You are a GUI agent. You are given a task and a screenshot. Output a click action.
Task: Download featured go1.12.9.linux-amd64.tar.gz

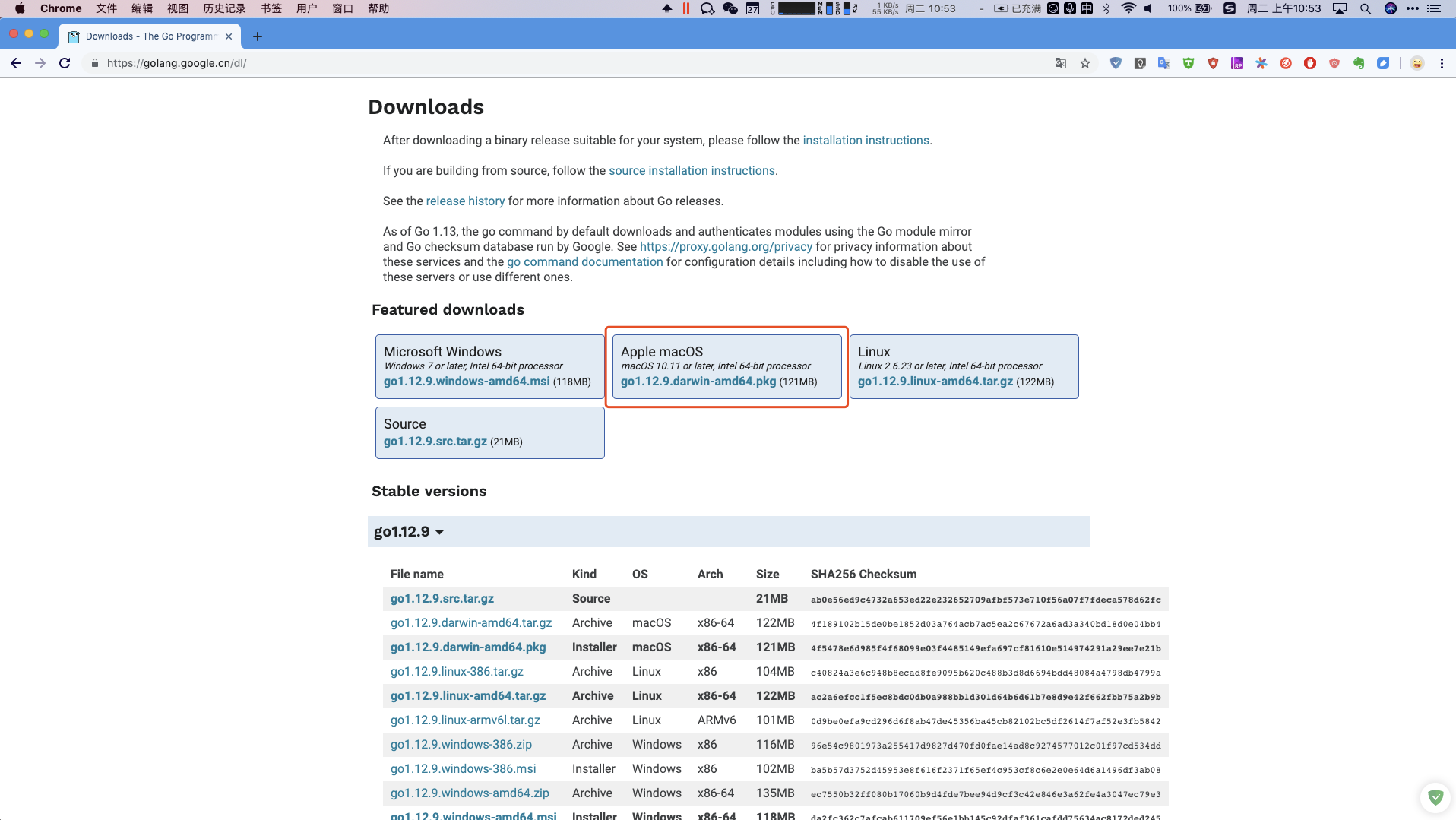pos(935,382)
